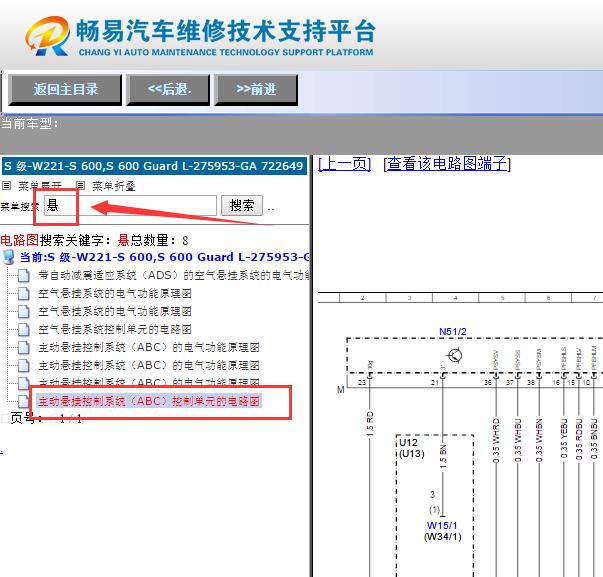Click the 1.5 BN wire label

click(x=443, y=456)
